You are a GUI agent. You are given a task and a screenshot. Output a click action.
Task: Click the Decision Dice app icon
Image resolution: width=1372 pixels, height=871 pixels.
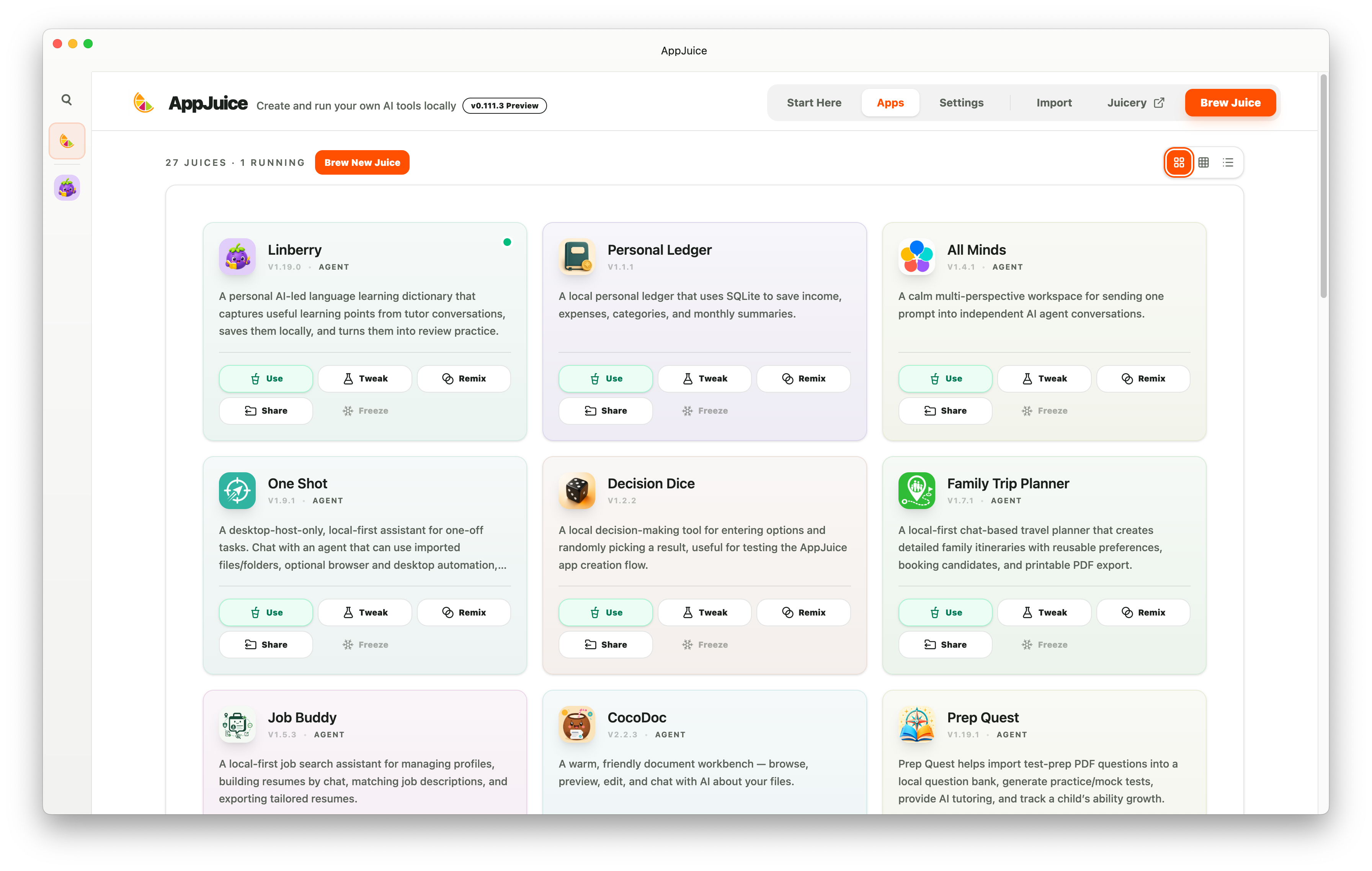577,490
